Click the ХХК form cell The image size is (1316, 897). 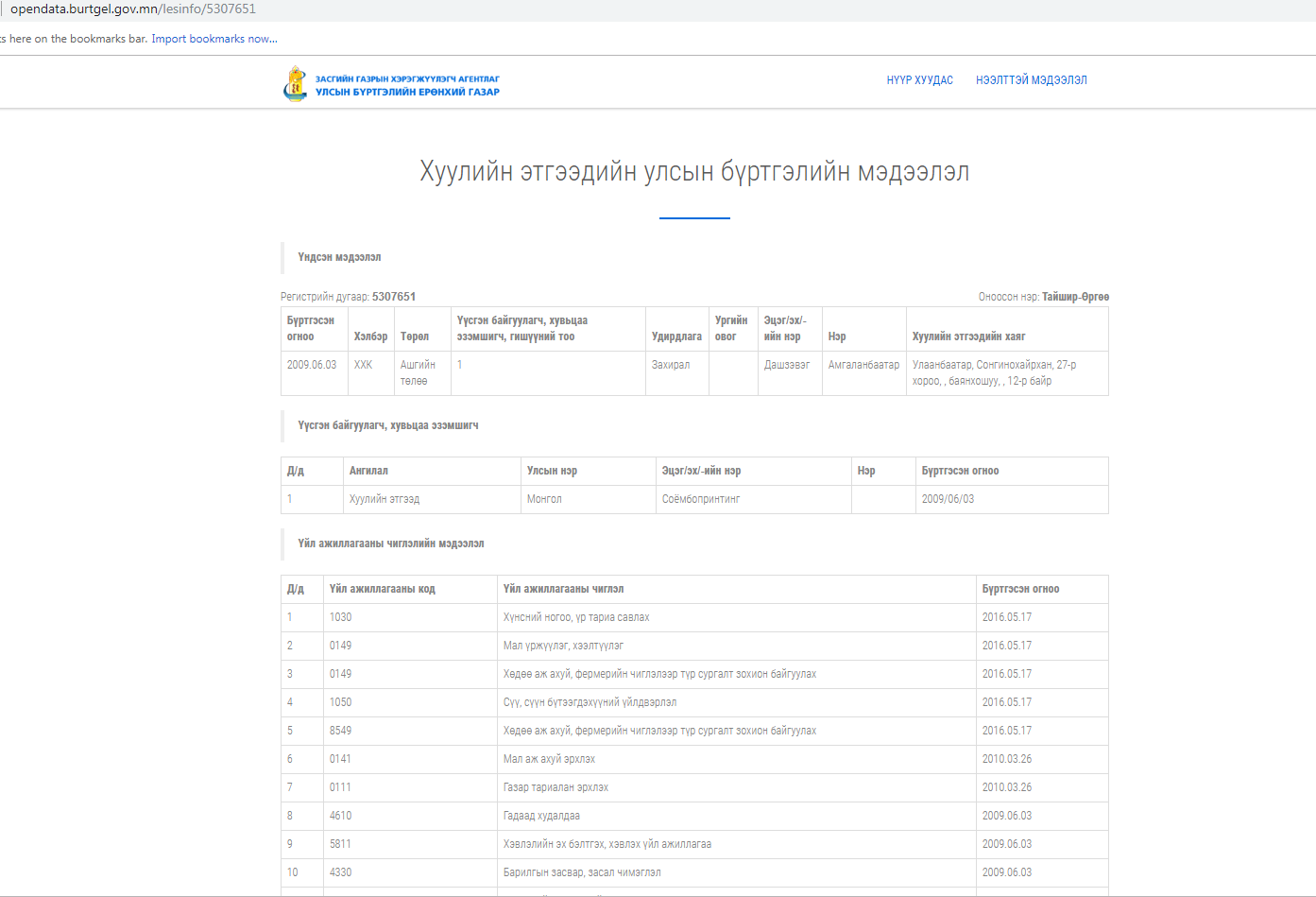click(363, 365)
